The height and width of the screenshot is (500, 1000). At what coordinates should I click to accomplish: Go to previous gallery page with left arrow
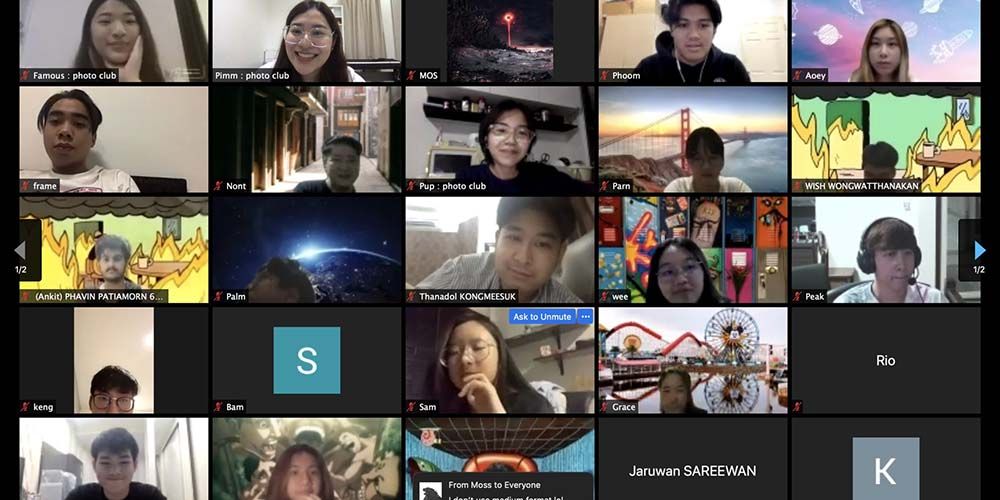click(x=20, y=250)
